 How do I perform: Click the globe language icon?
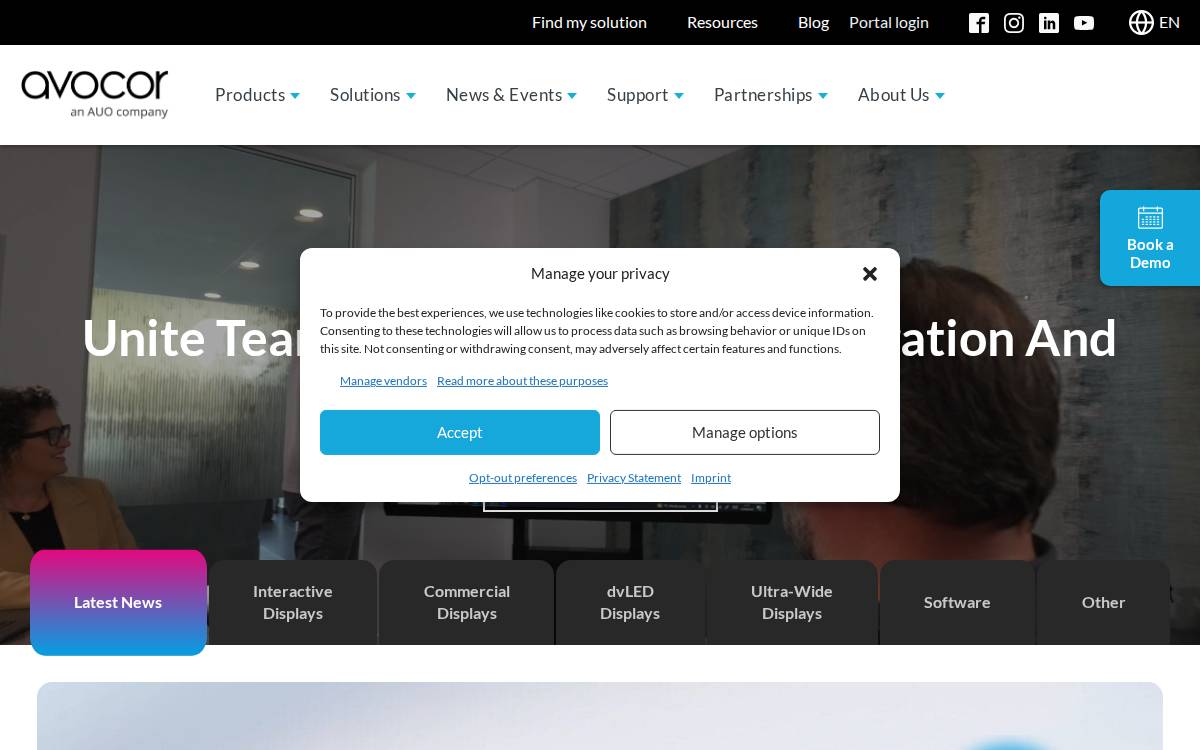pos(1141,22)
